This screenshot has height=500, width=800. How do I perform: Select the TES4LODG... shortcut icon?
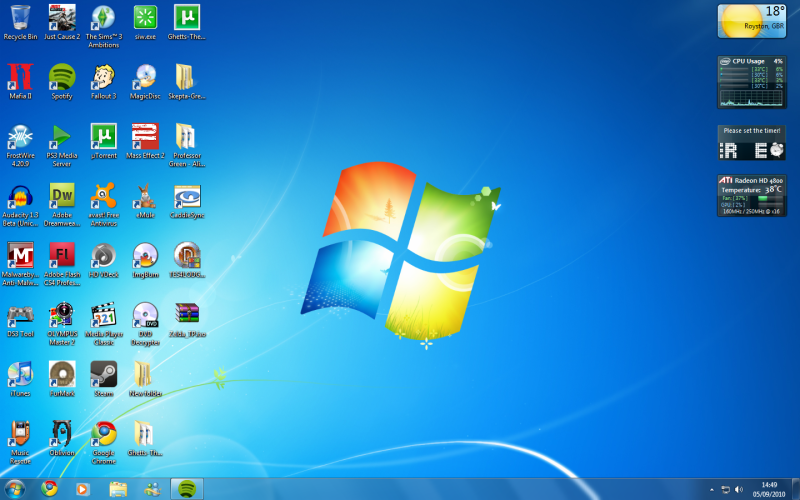coord(187,260)
